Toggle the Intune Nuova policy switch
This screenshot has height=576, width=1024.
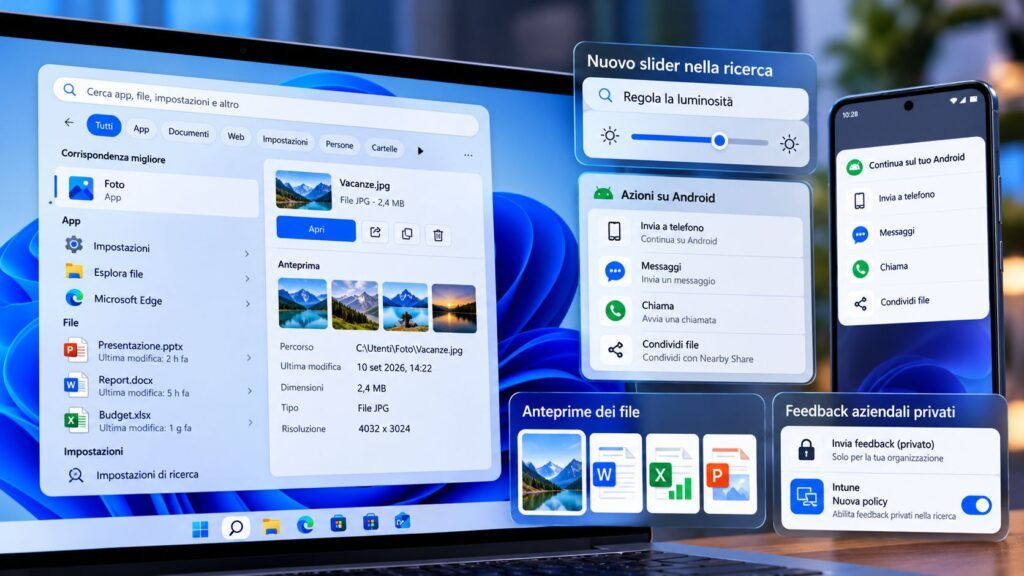click(x=976, y=505)
